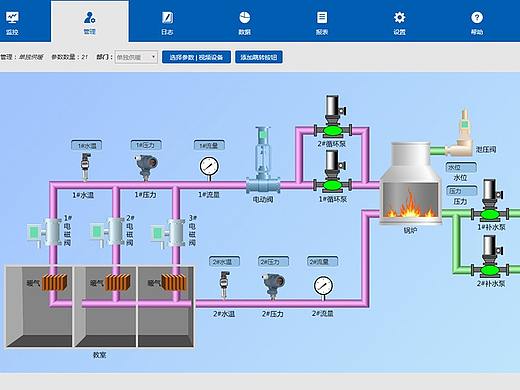The image size is (520, 390).
Task: Click the 1#流量 value tag box
Action: 209,145
